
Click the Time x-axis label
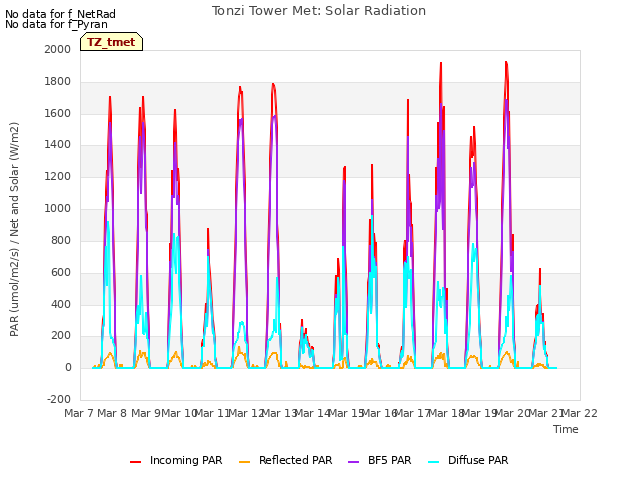566,429
